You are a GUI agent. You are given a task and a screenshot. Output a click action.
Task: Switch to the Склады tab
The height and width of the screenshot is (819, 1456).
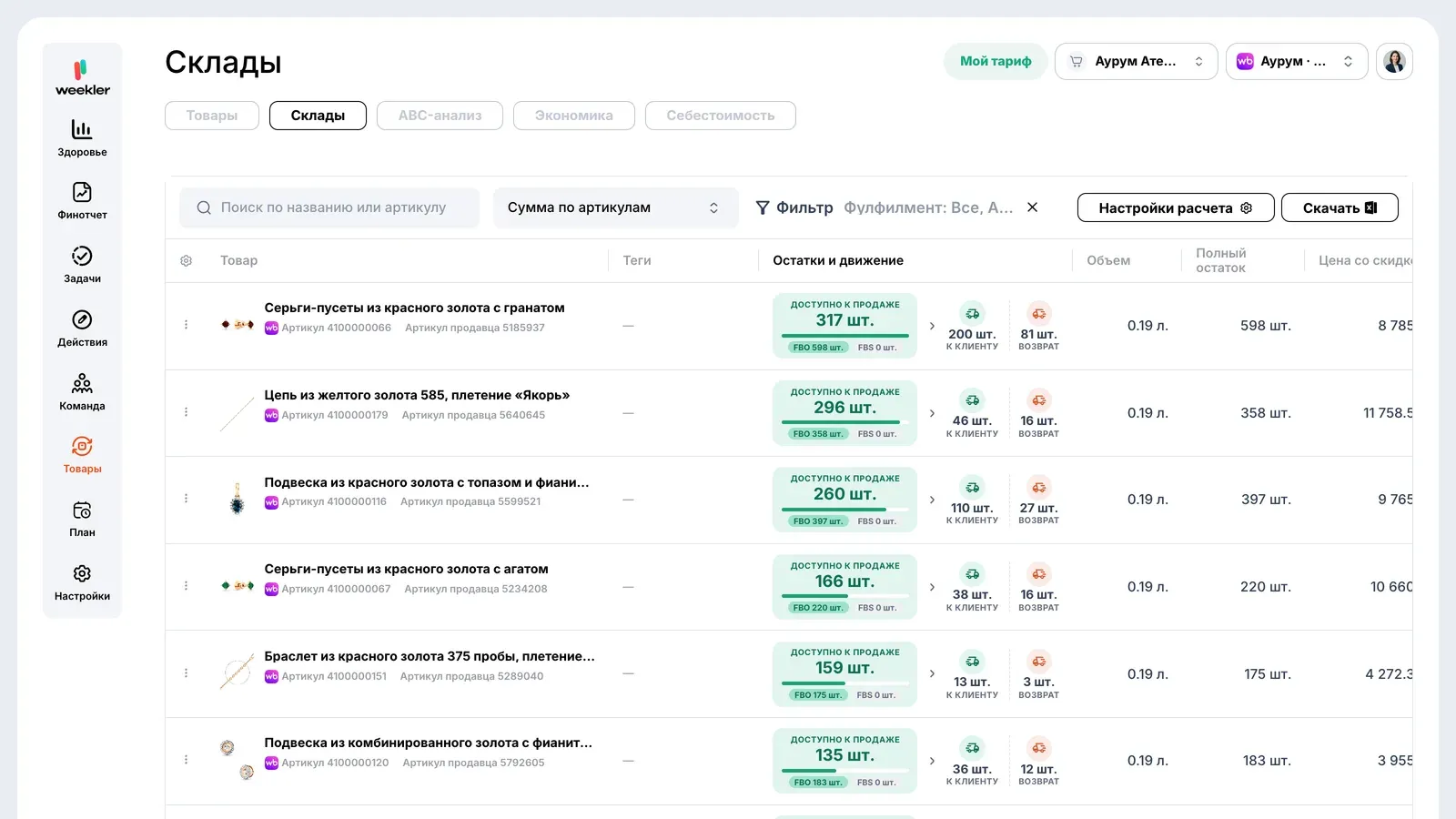pos(318,116)
